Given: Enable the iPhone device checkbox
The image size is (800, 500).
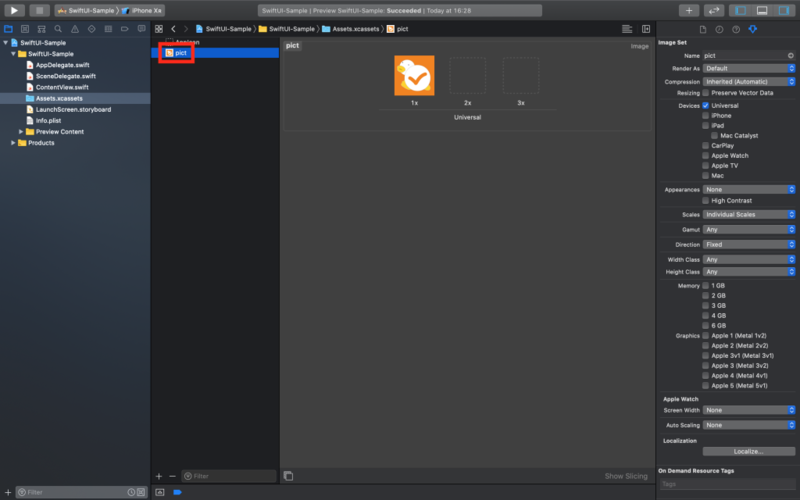Looking at the screenshot, I should click(706, 116).
